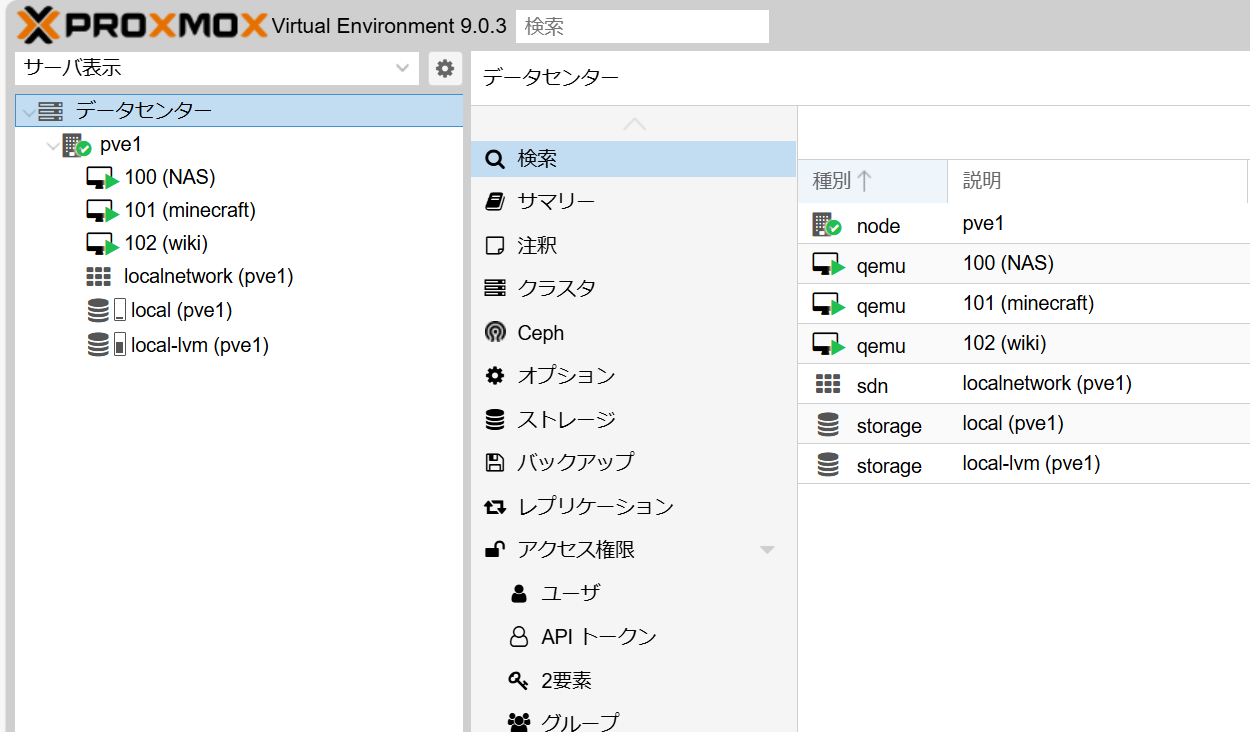Open the ストレージ menu item
This screenshot has width=1250, height=732.
pyautogui.click(x=566, y=420)
